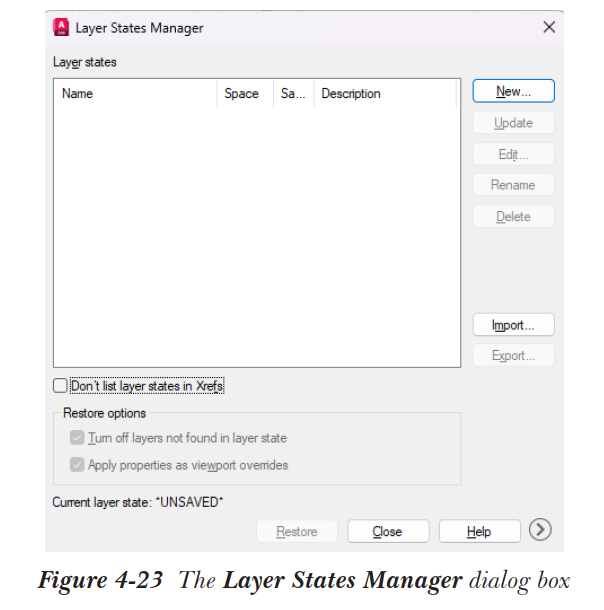Click the AutoCAD icon in the title bar
Screen dimensions: 604x610
click(x=61, y=27)
